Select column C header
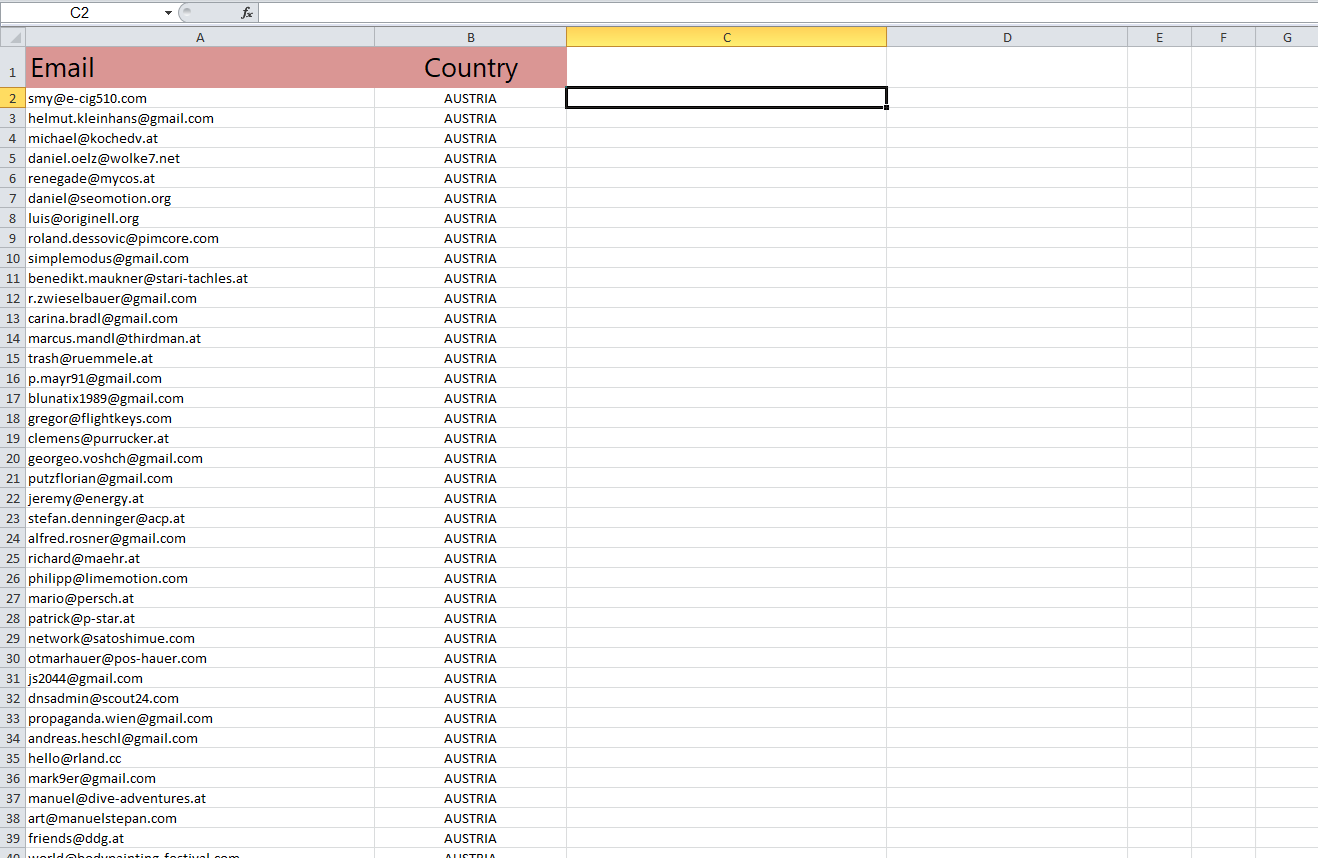Screen dimensions: 1318x858 pyautogui.click(x=726, y=37)
